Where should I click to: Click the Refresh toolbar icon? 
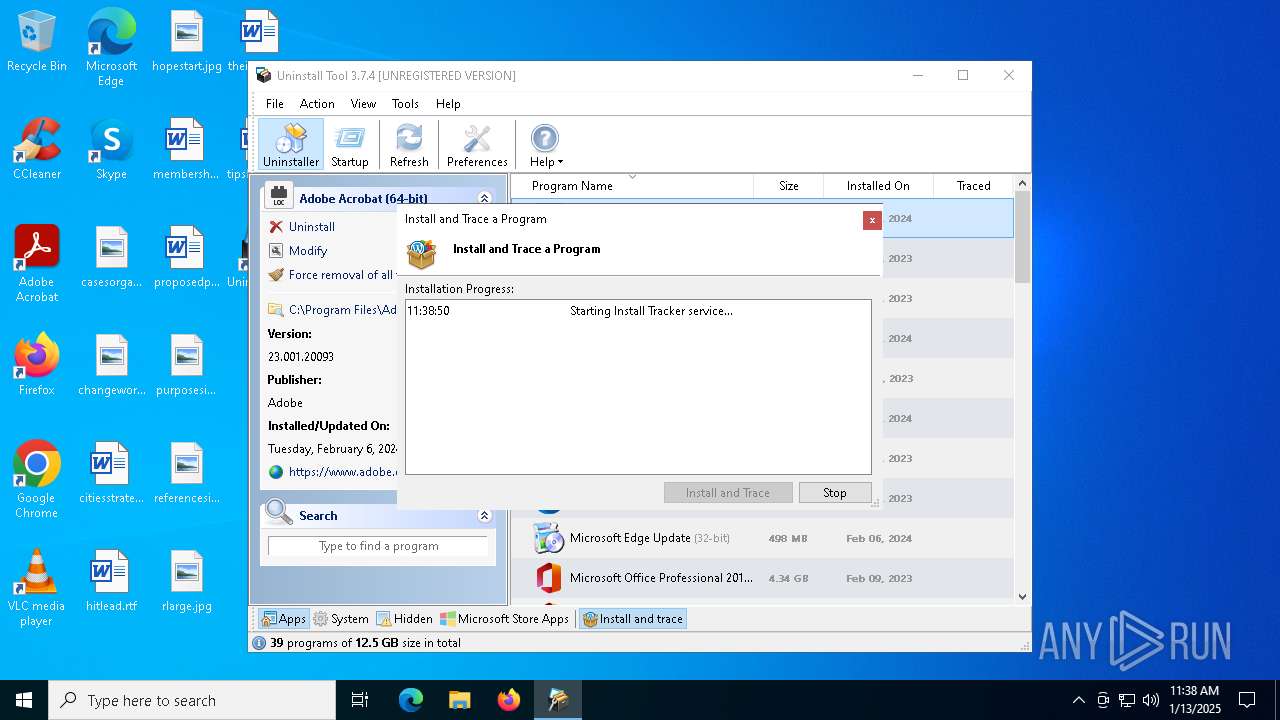click(x=409, y=145)
